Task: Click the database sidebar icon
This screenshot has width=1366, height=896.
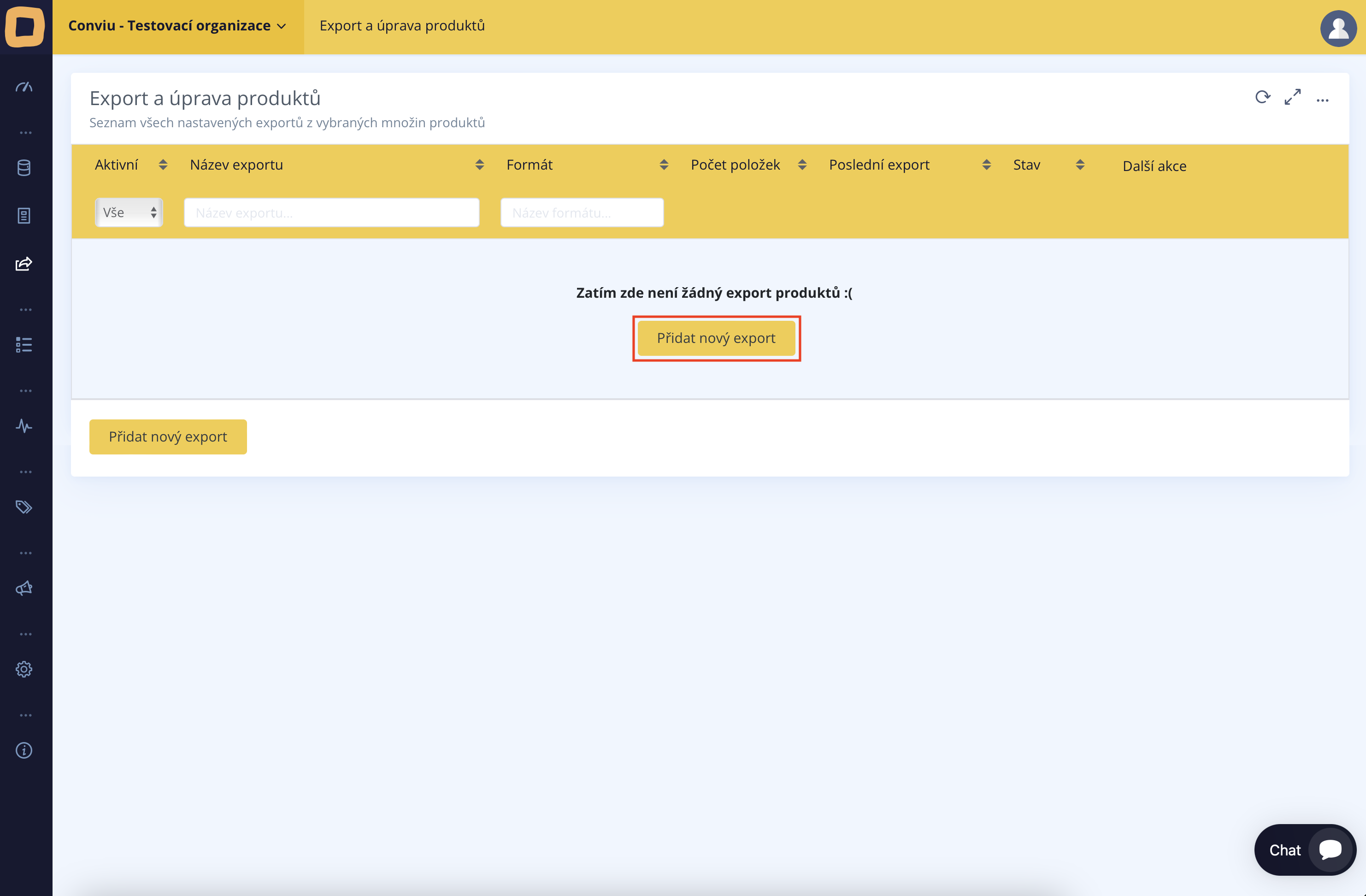Action: [x=24, y=168]
